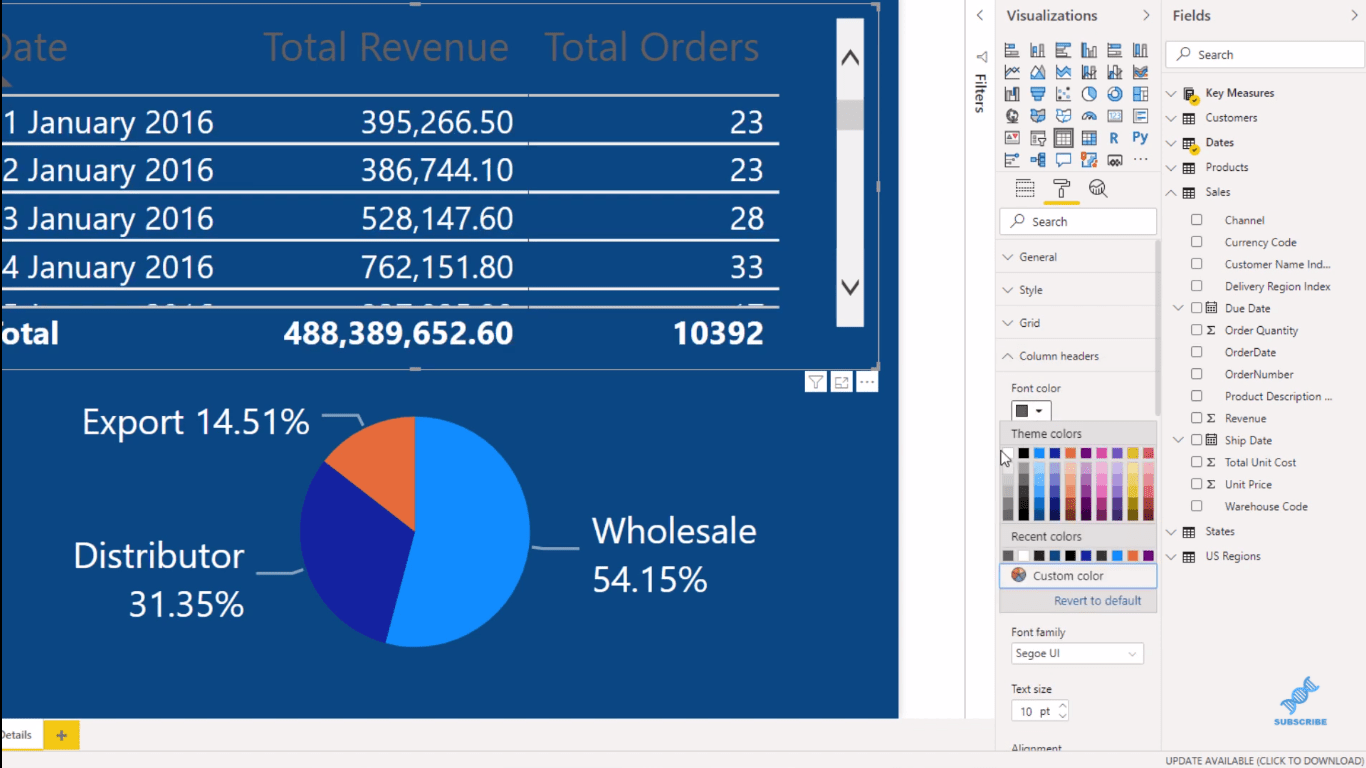Click the Fields pane Search box

(x=1264, y=55)
